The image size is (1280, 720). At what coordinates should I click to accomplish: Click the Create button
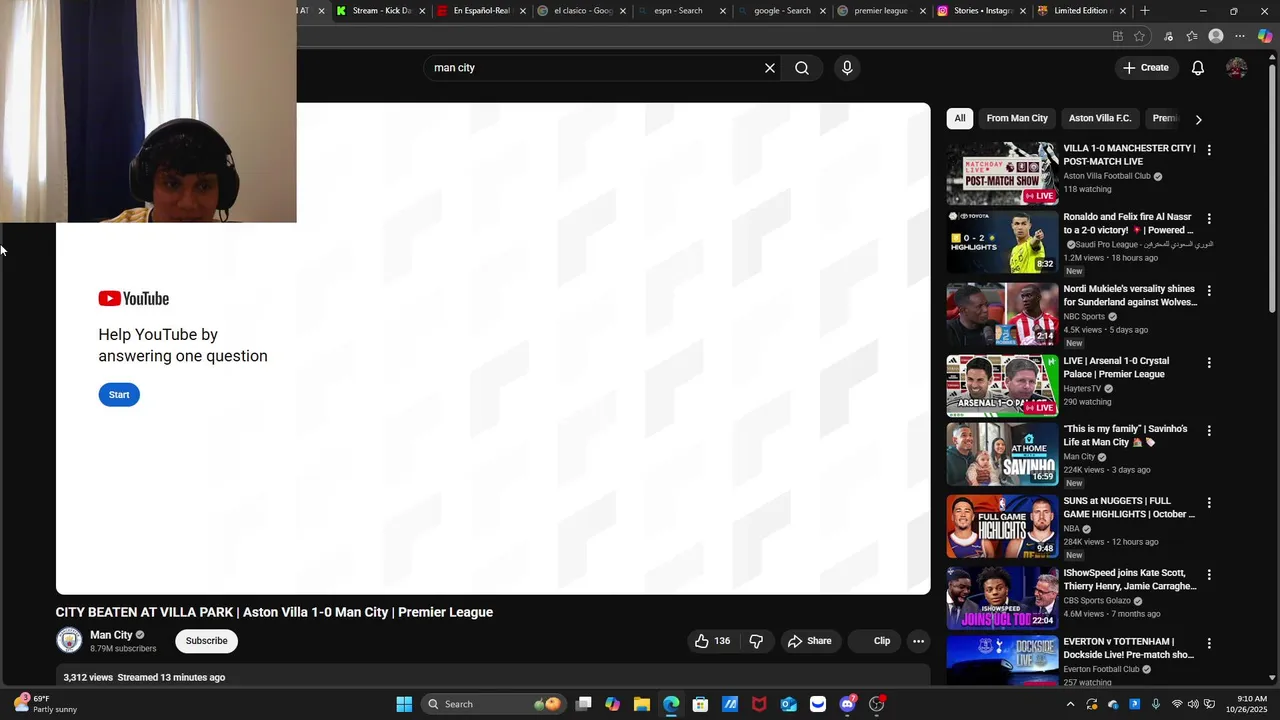[1146, 68]
